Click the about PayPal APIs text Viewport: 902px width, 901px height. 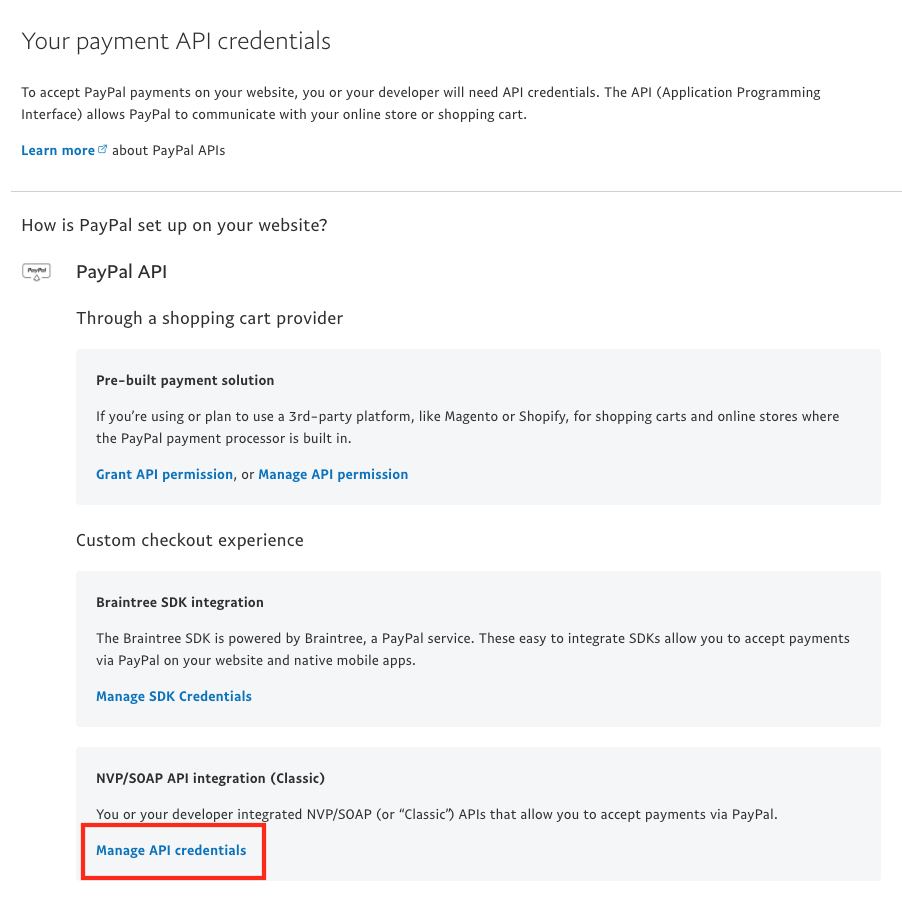coord(169,150)
